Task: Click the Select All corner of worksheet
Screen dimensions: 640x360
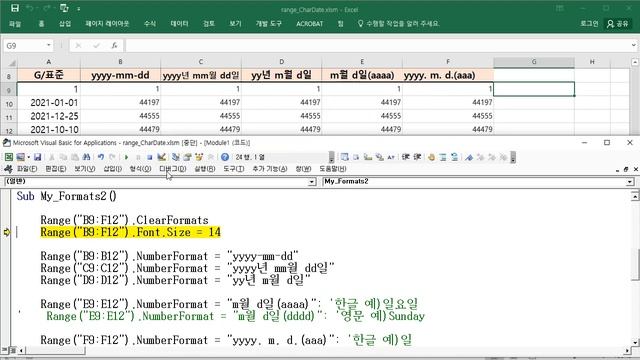Action: pyautogui.click(x=12, y=62)
